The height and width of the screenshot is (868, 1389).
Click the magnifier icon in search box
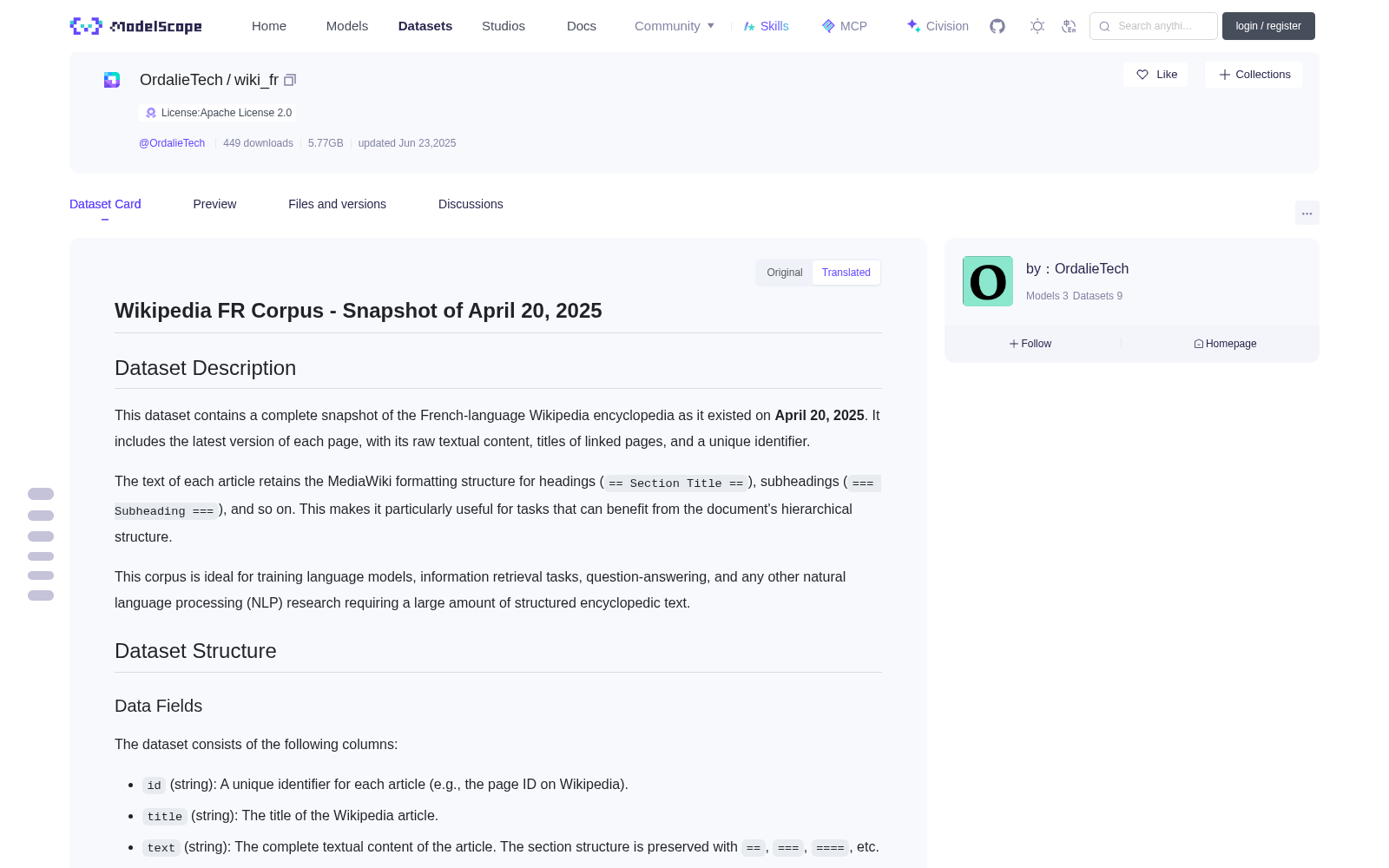coord(1104,26)
